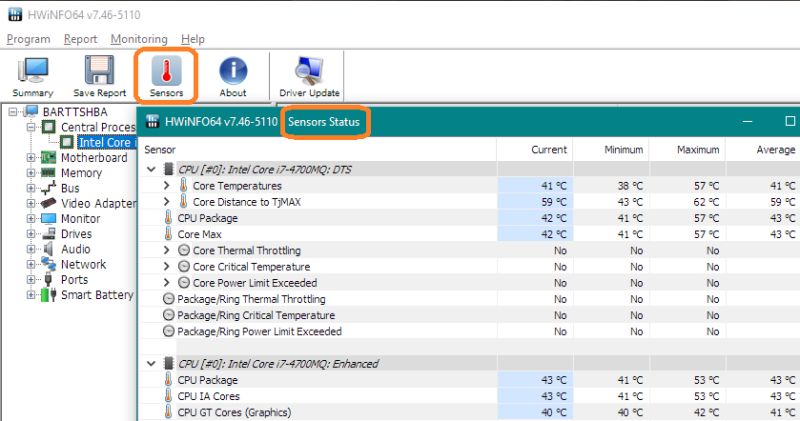Select the Network tree icon
Screen dimensions: 800x421
[48, 264]
